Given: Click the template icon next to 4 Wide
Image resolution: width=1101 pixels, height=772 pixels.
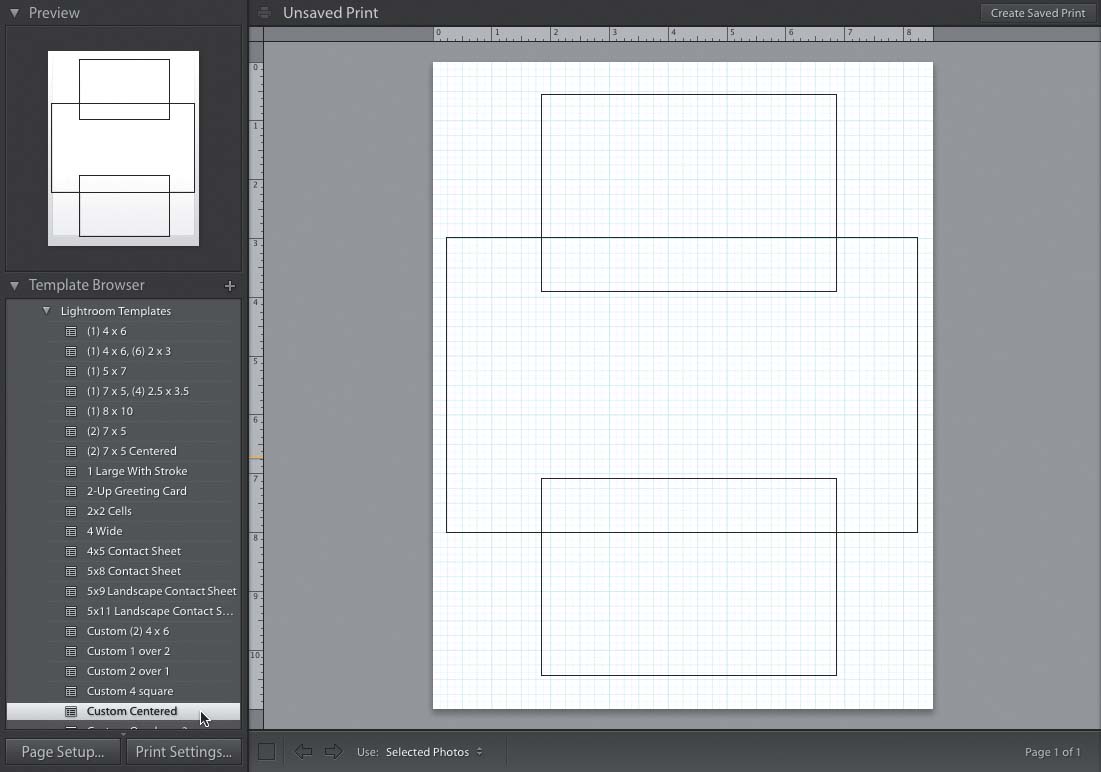Looking at the screenshot, I should click(71, 531).
